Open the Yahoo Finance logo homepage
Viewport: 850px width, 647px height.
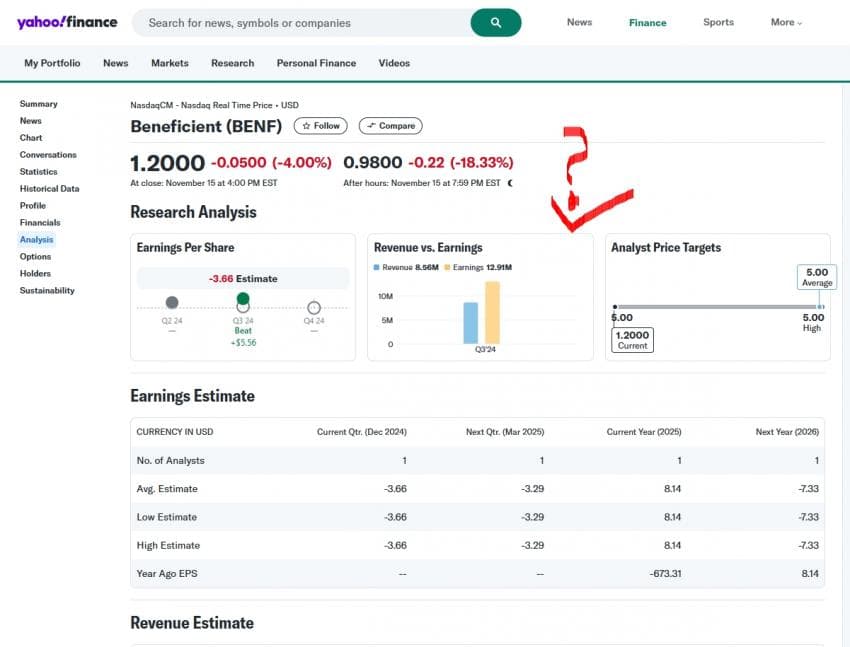(67, 22)
